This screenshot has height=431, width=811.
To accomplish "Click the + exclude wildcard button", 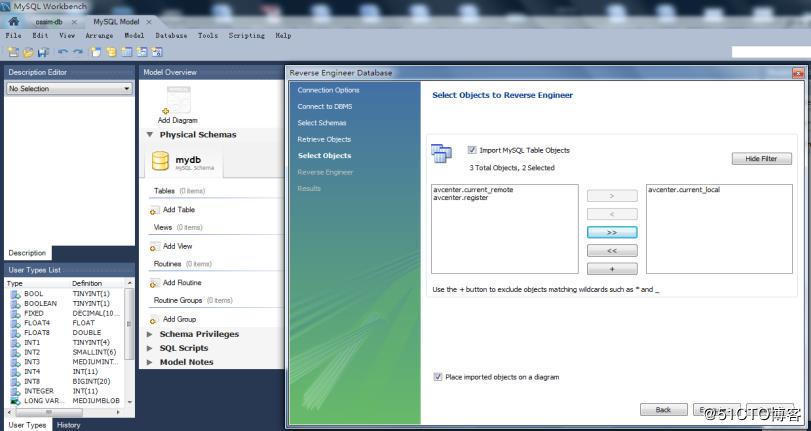I will (x=612, y=269).
